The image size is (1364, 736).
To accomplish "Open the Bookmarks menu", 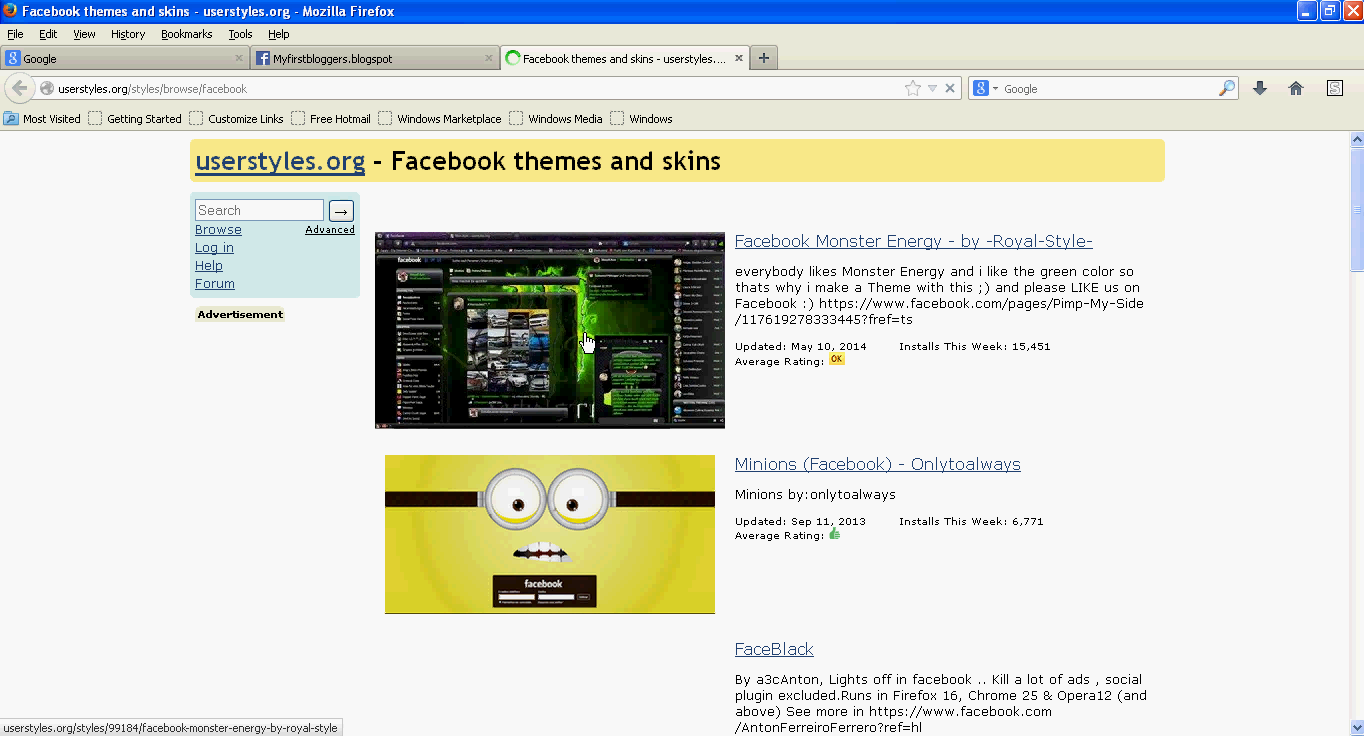I will (x=187, y=34).
